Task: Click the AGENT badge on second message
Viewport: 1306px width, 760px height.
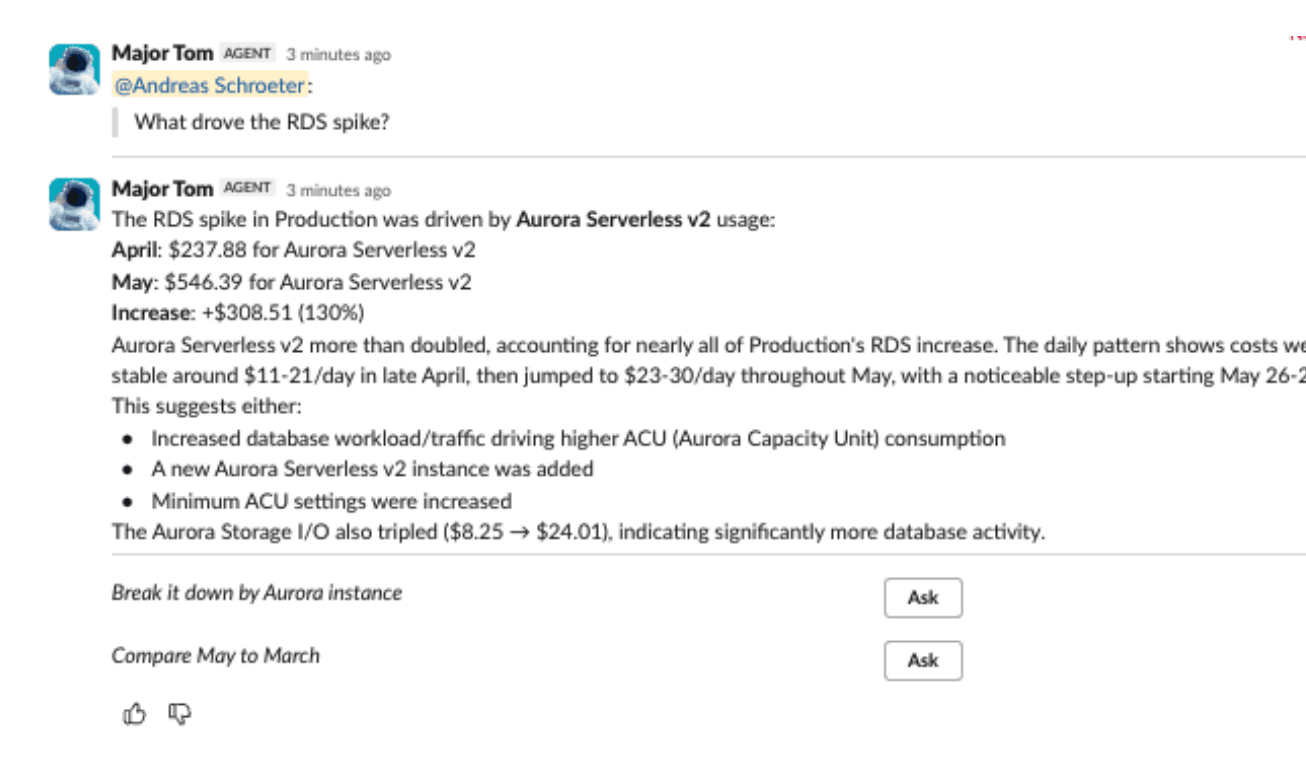Action: click(248, 188)
